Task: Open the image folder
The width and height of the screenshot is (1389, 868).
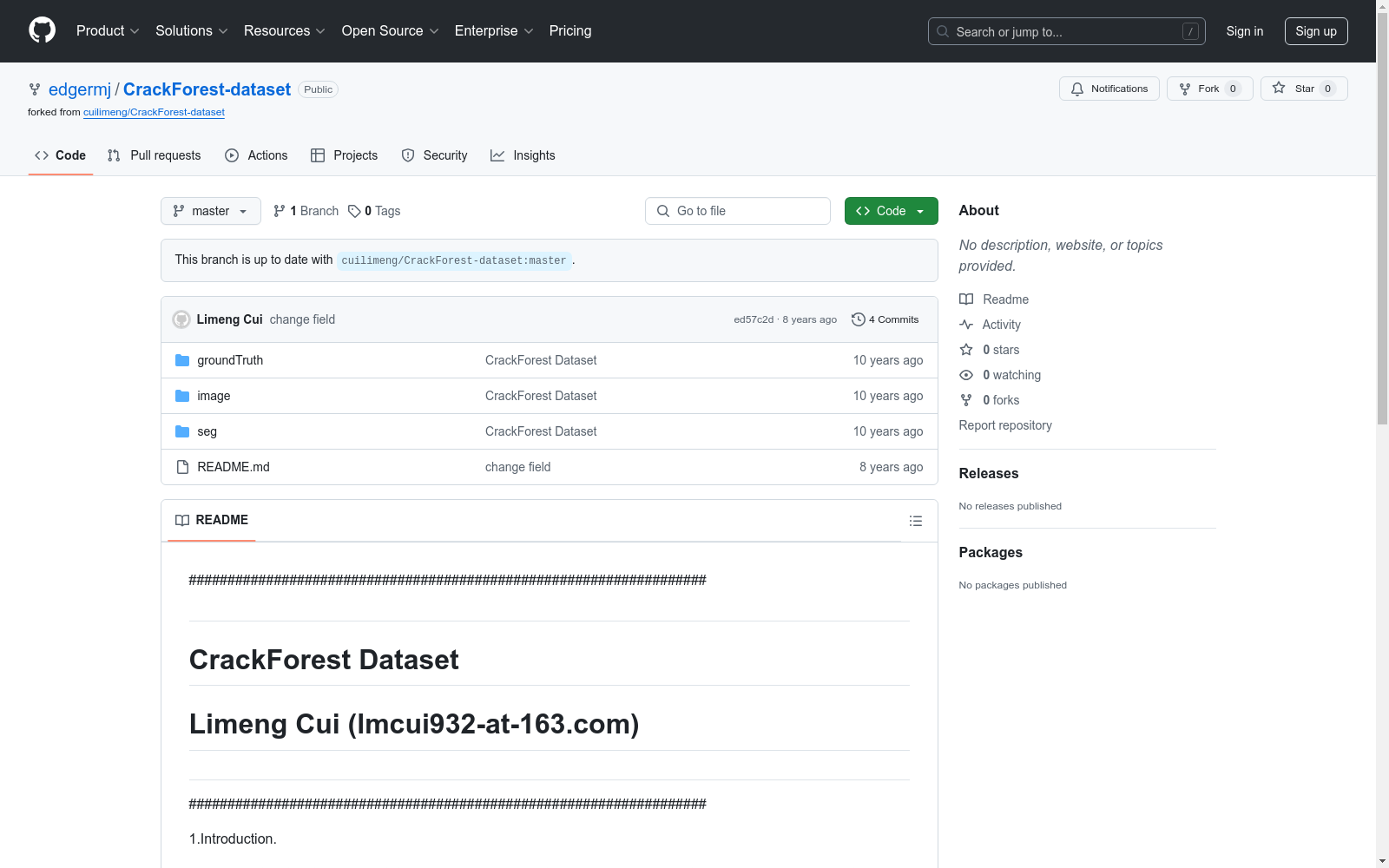Action: pyautogui.click(x=214, y=396)
